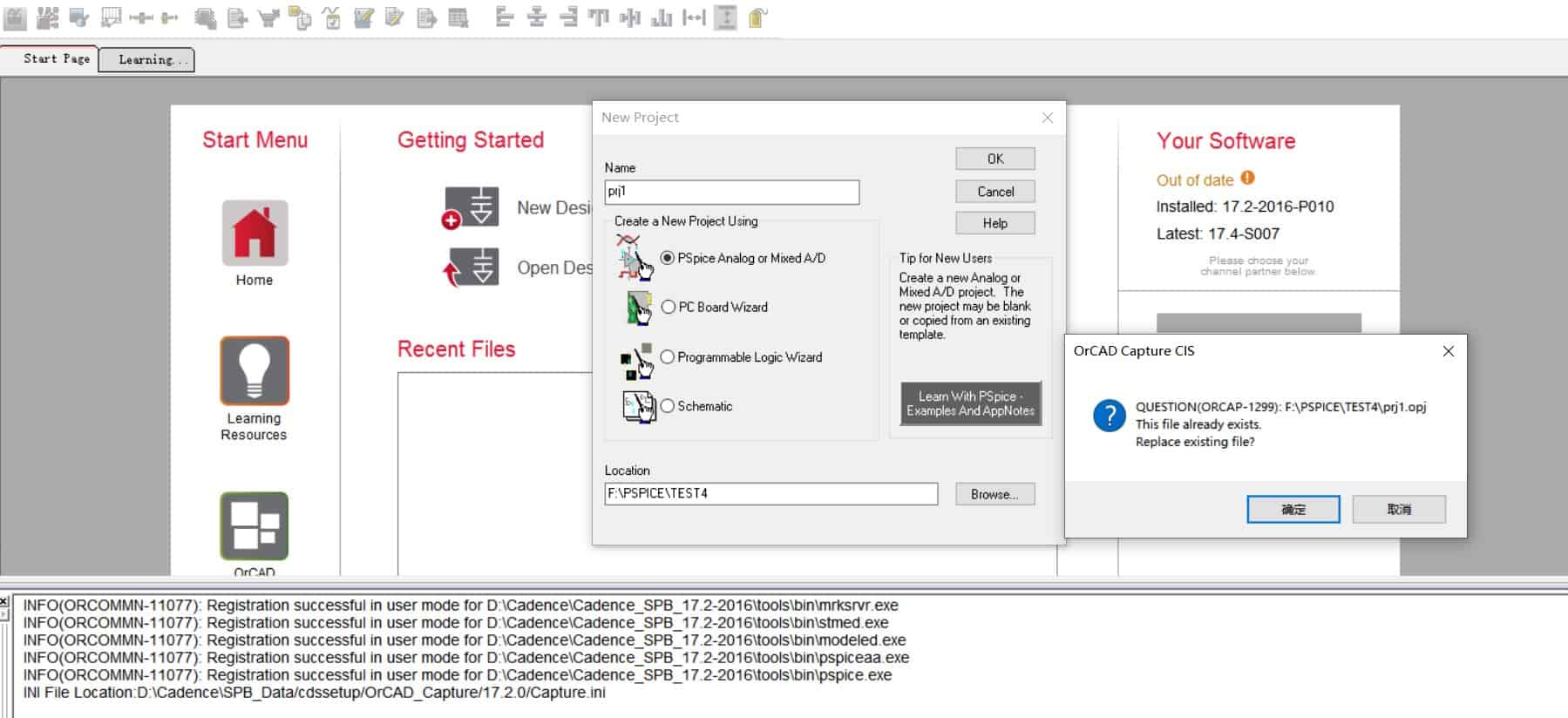1568x718 pixels.
Task: Click the align bottom edges toolbar icon
Action: coord(662,17)
